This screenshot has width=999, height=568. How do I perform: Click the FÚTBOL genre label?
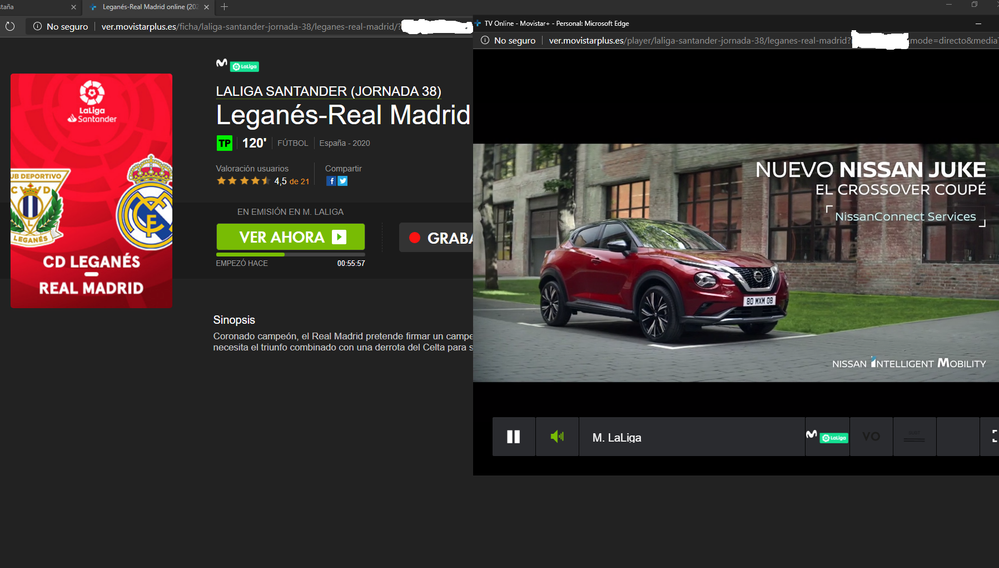[x=292, y=143]
